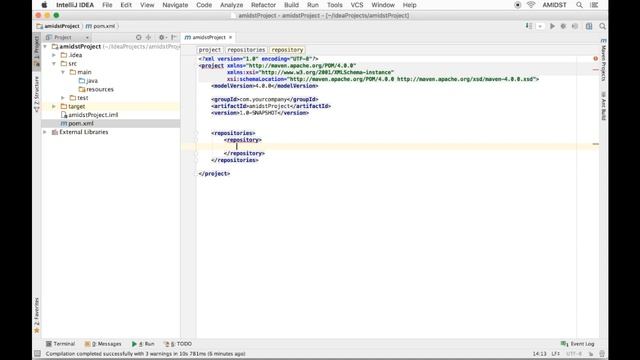
Task: Select amidstProject.iml file in tree
Action: (x=89, y=115)
